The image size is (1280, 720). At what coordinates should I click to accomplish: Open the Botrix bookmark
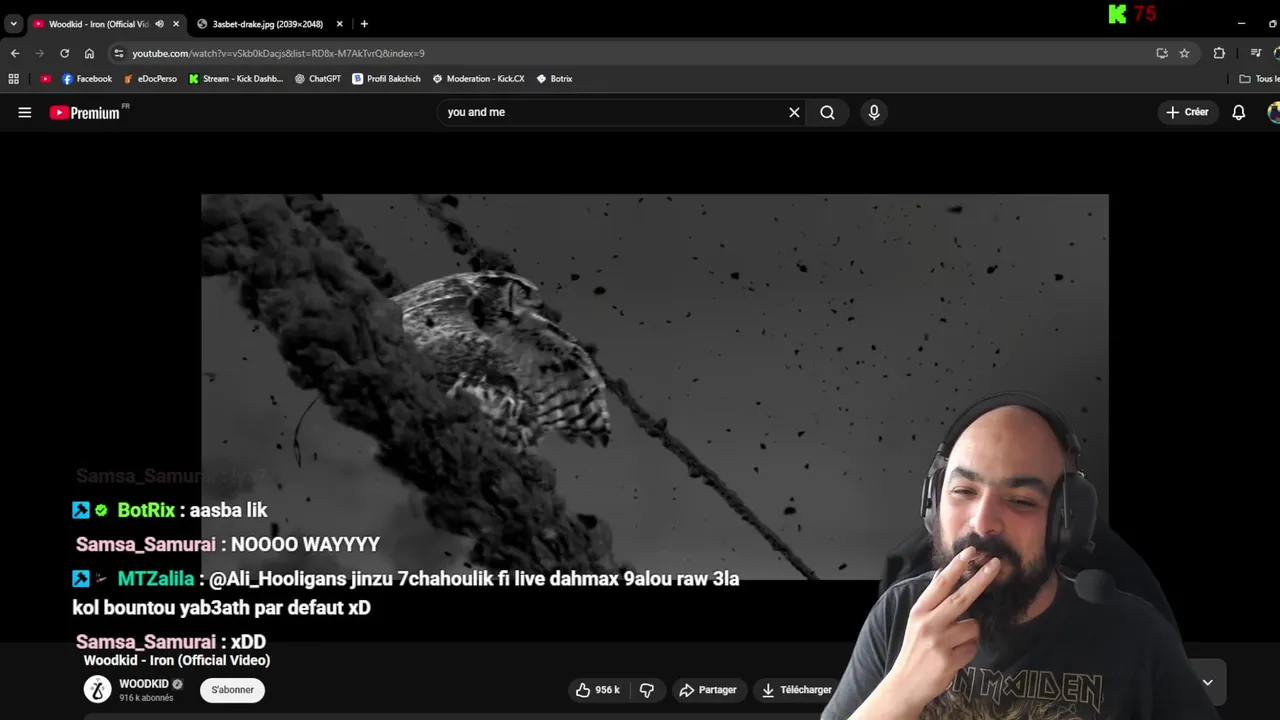coord(554,79)
